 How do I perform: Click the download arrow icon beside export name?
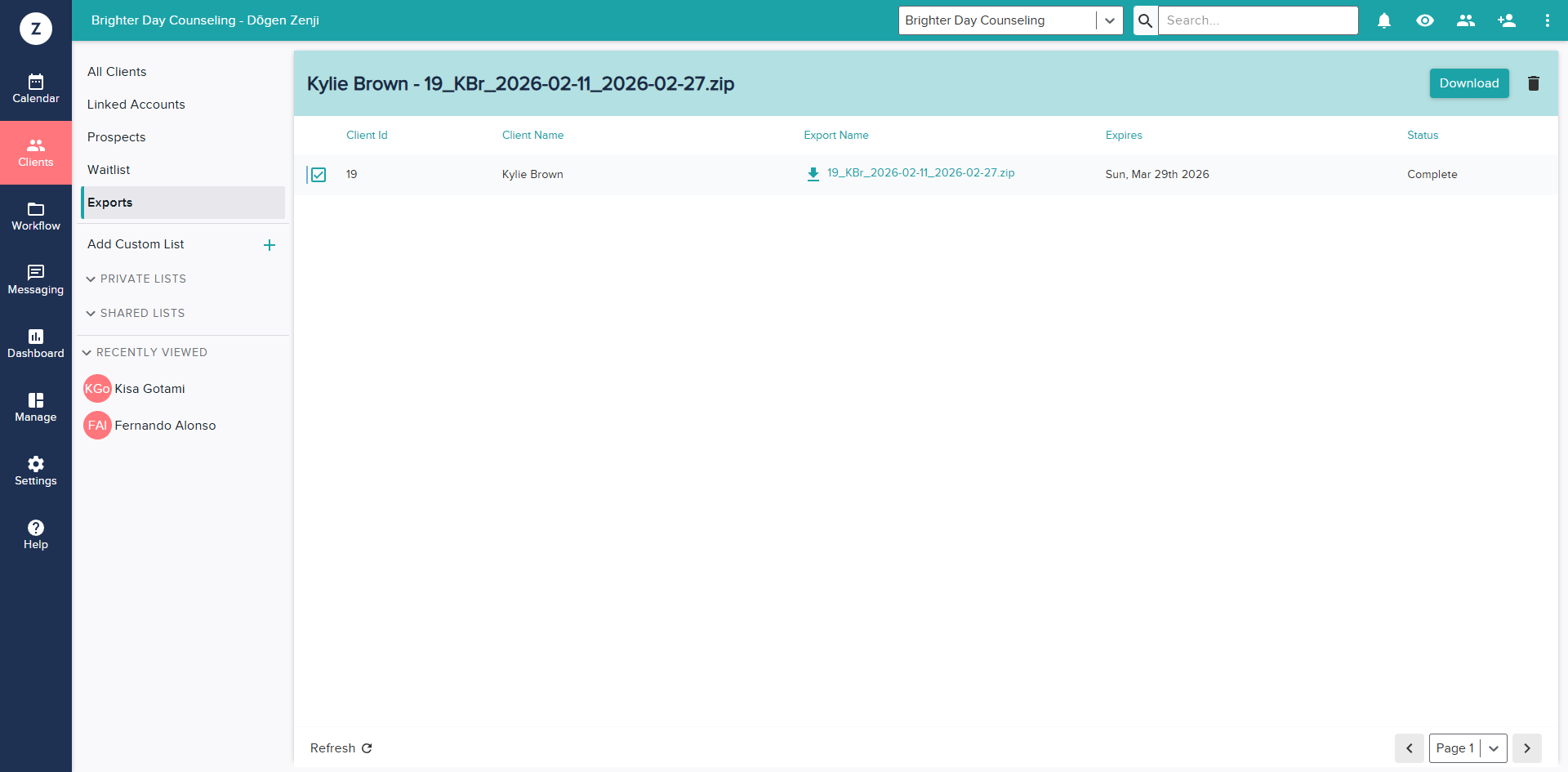tap(813, 173)
